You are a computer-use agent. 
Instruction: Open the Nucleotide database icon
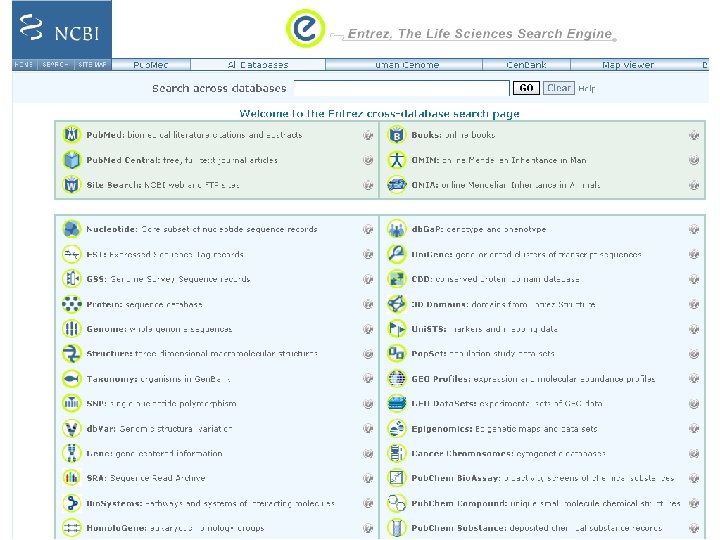click(x=72, y=229)
